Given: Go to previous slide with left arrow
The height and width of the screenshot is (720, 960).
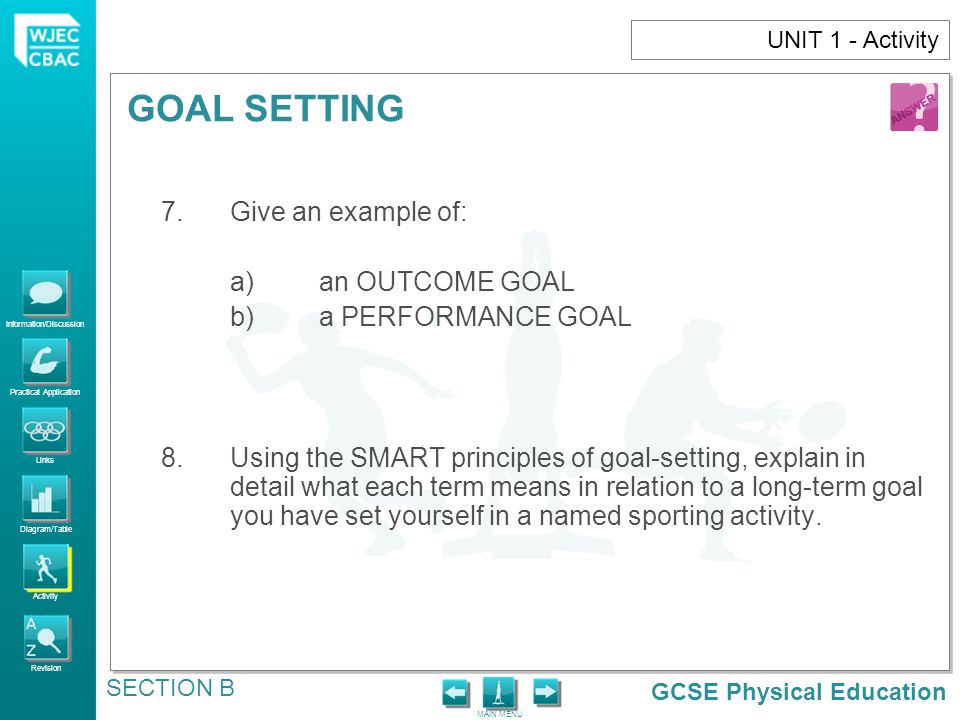Looking at the screenshot, I should click(456, 693).
